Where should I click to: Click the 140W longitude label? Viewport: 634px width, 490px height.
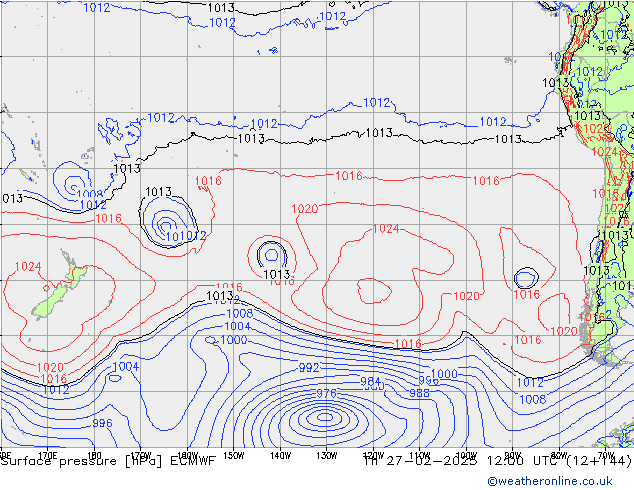(280, 456)
